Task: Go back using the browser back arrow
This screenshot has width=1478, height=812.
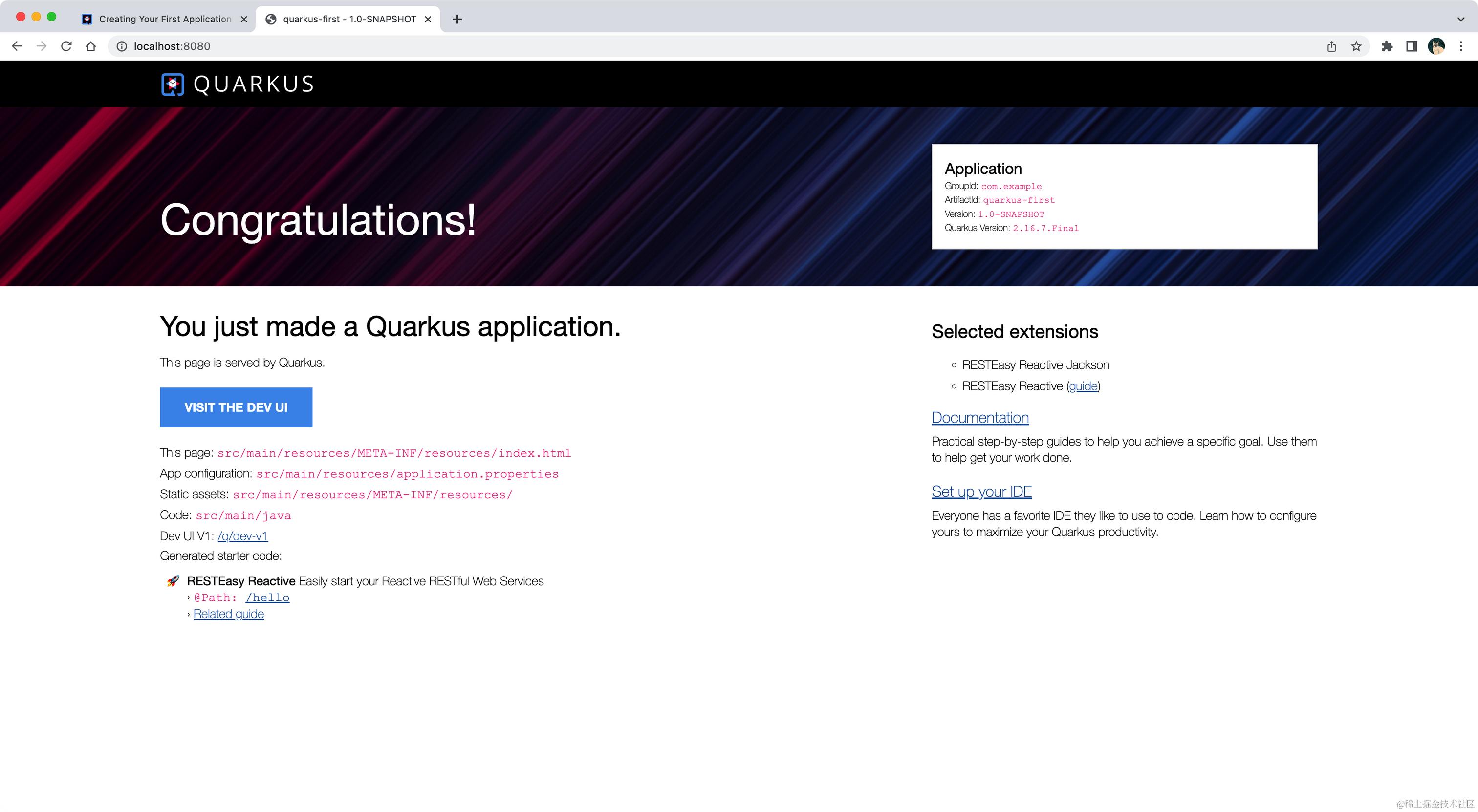Action: (x=17, y=46)
